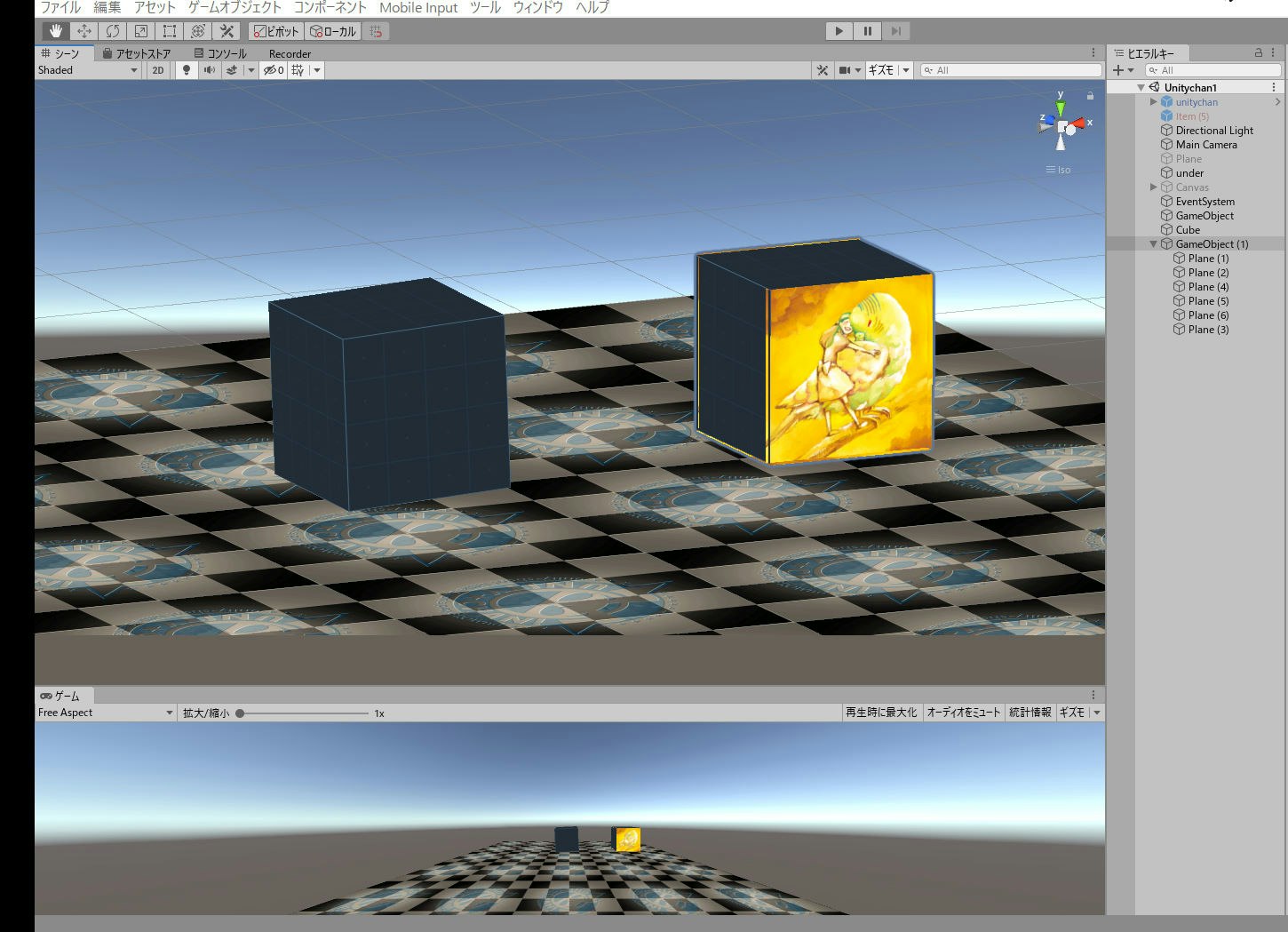
Task: Open scene panel three-dot options menu
Action: pyautogui.click(x=1093, y=53)
